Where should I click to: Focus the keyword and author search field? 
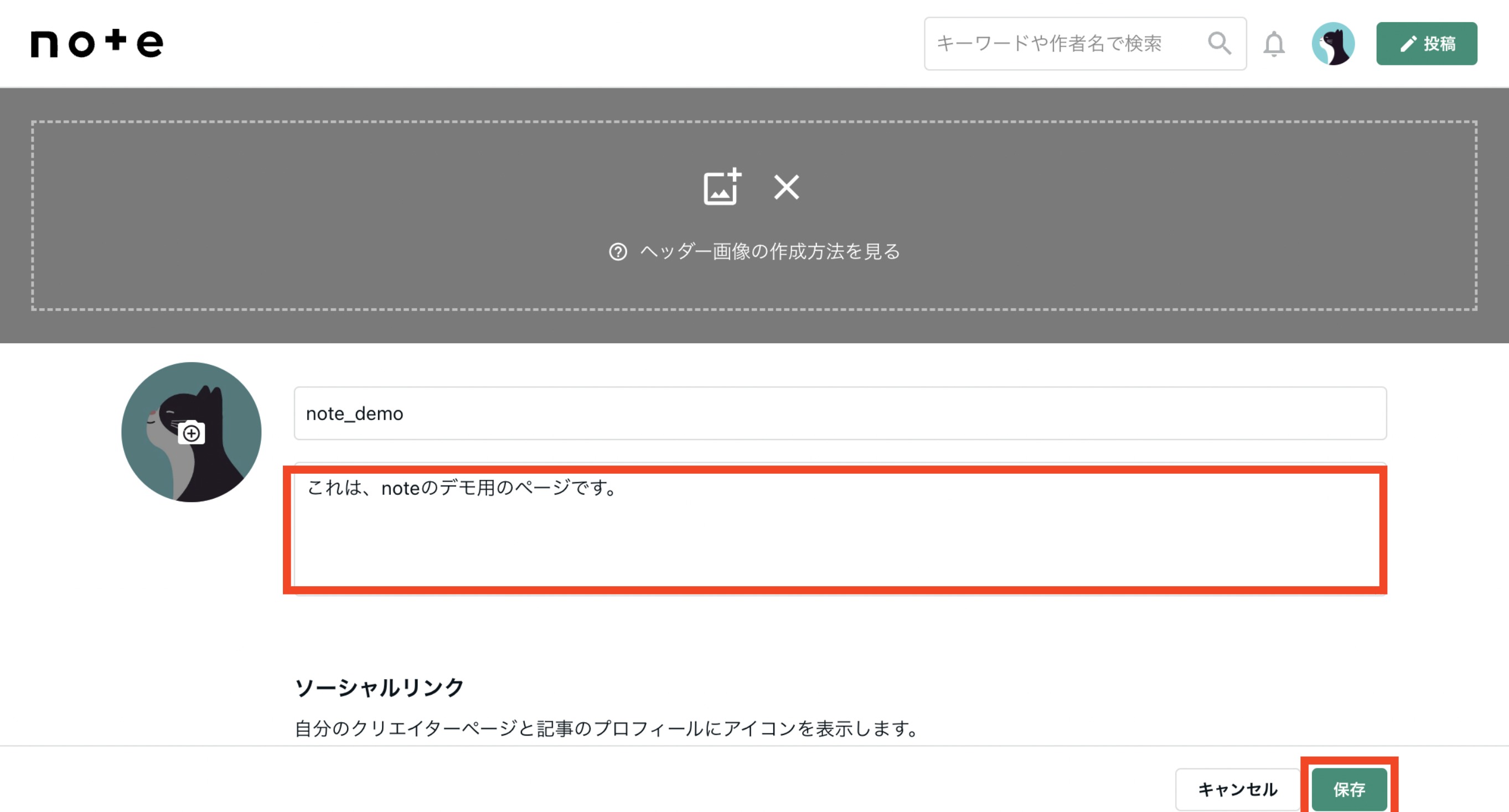[x=1085, y=44]
